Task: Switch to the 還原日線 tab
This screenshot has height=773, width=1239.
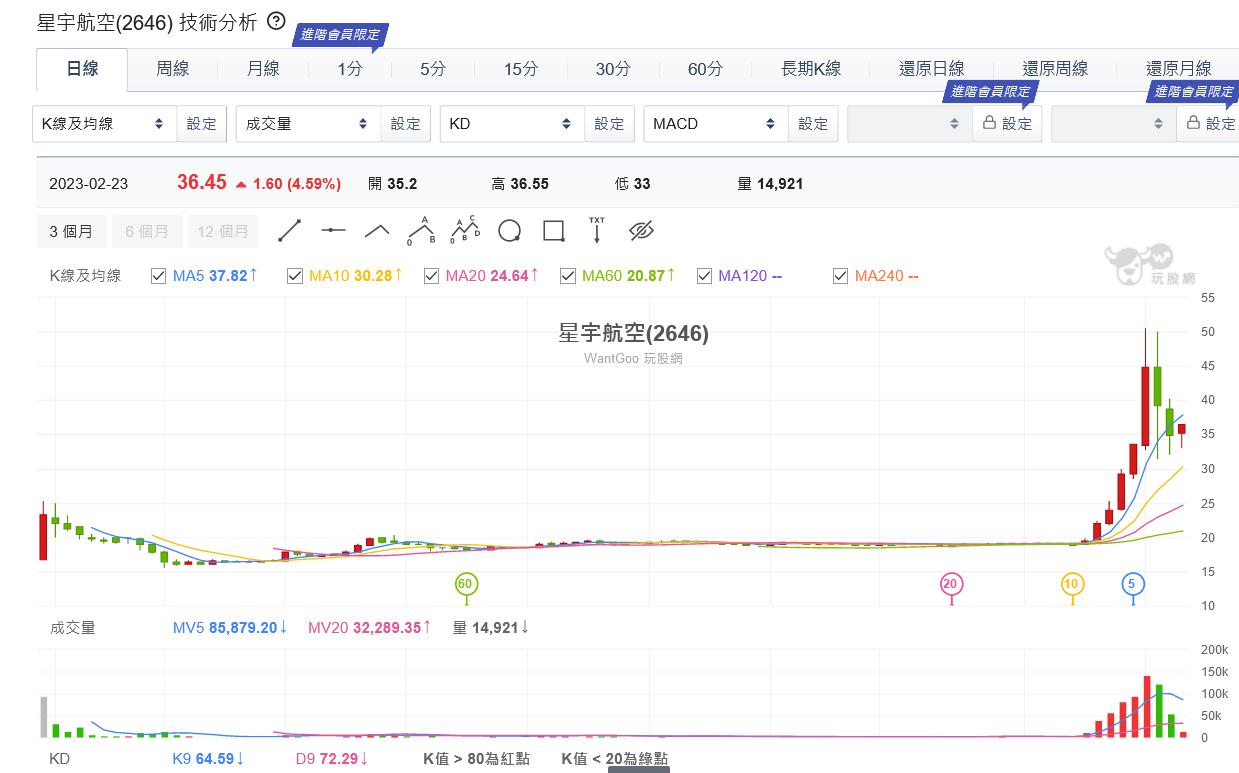Action: (931, 69)
